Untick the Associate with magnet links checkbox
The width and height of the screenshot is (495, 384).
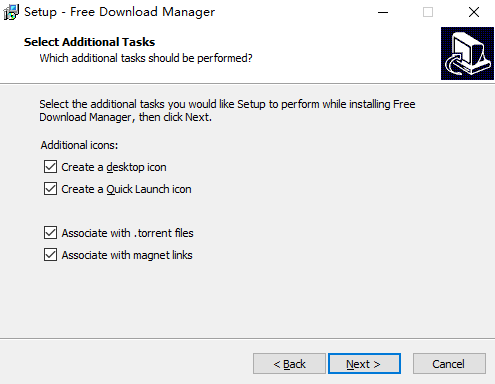(x=50, y=255)
